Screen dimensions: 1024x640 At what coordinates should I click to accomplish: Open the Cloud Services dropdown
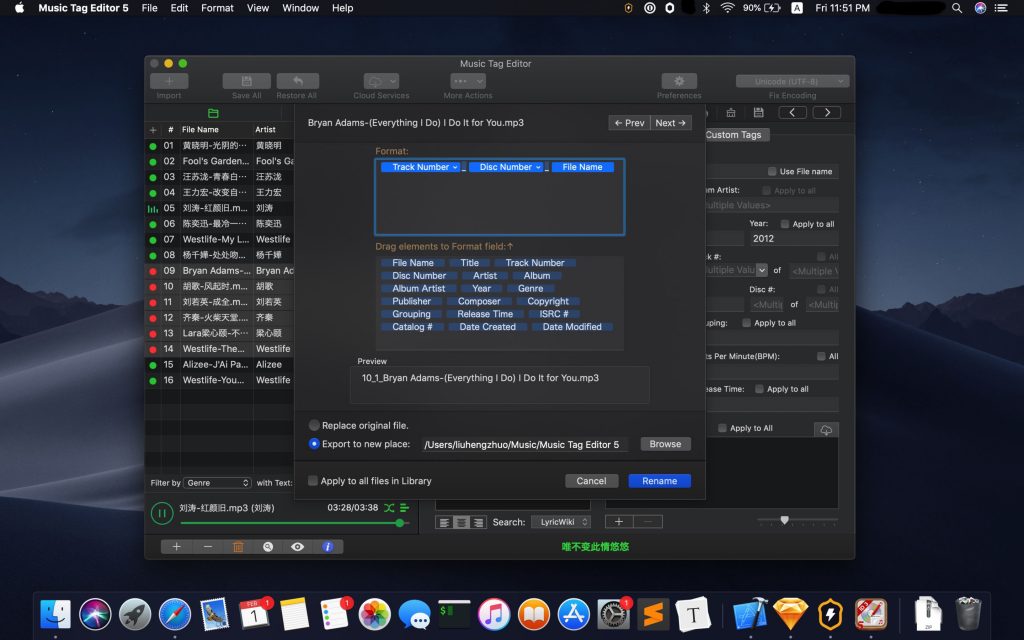pyautogui.click(x=381, y=81)
